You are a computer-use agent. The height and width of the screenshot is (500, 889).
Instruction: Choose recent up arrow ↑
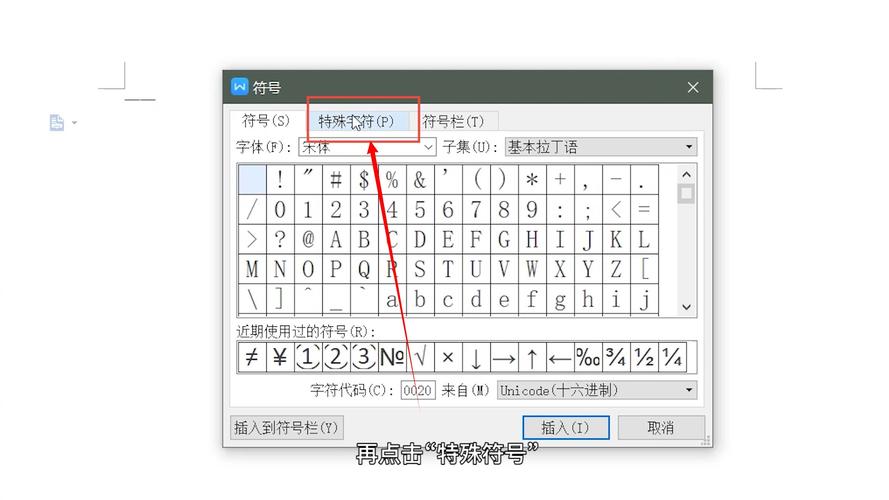click(532, 357)
